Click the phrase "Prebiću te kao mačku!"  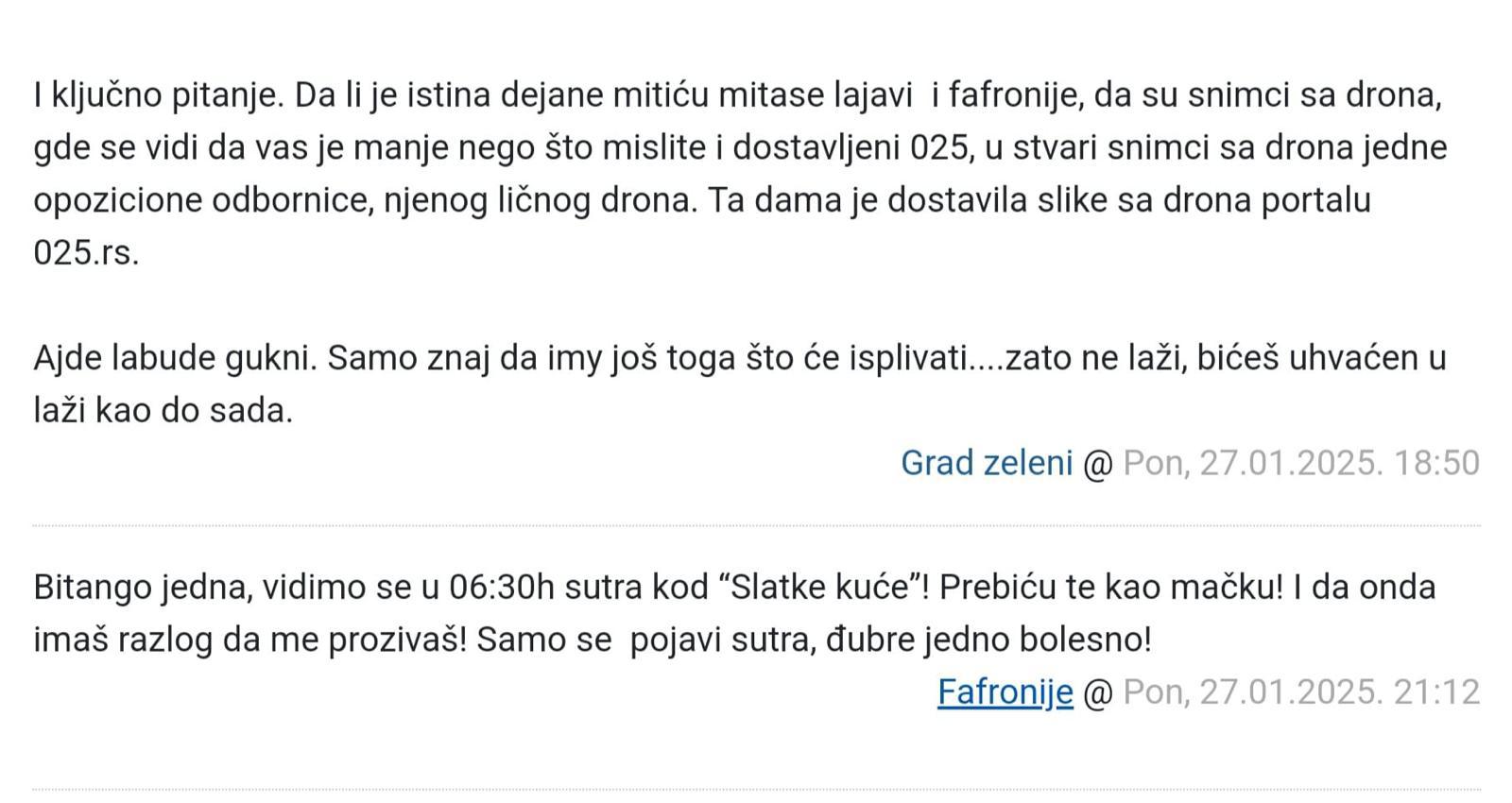point(1112,588)
